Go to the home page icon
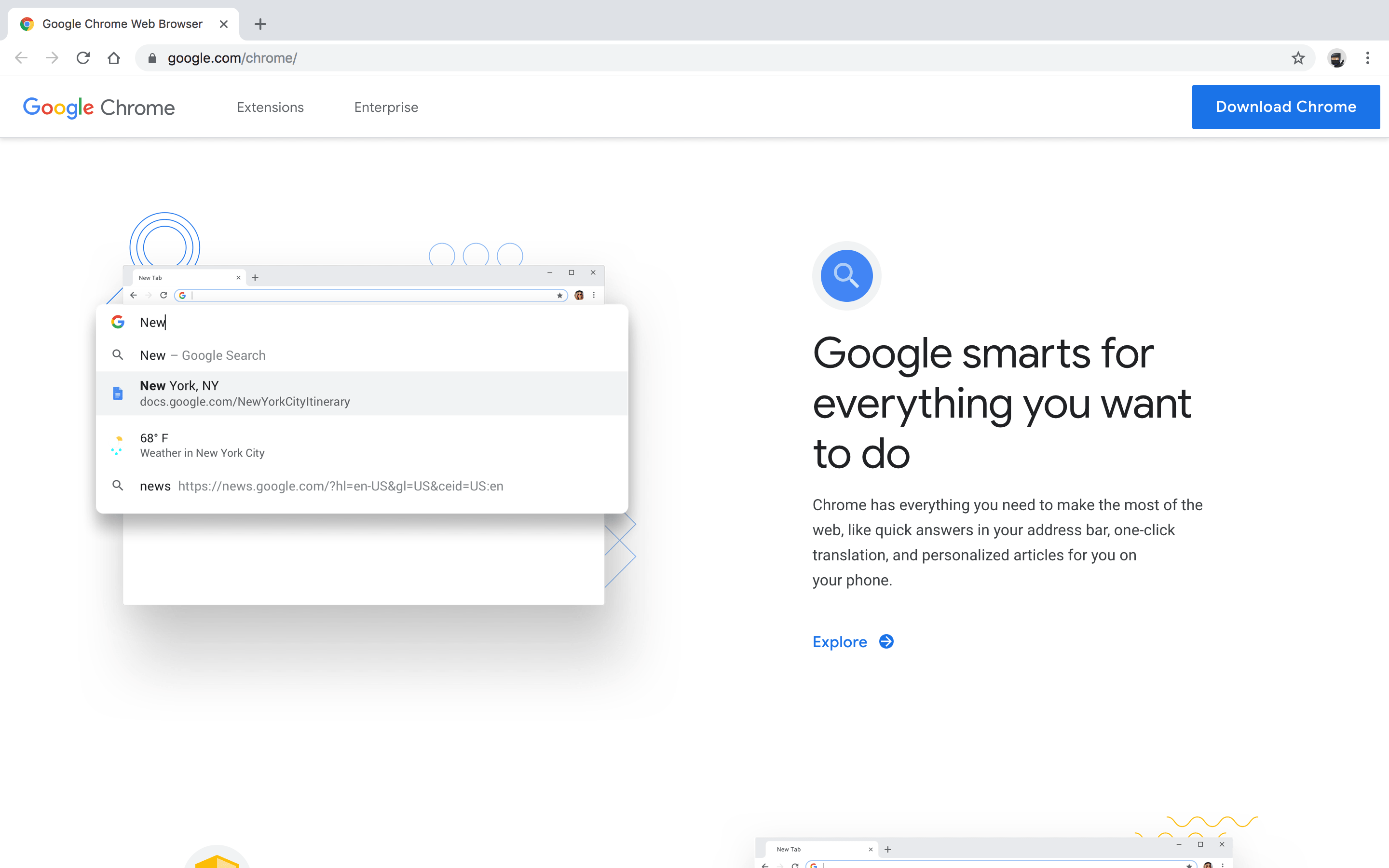The image size is (1389, 868). 114,58
